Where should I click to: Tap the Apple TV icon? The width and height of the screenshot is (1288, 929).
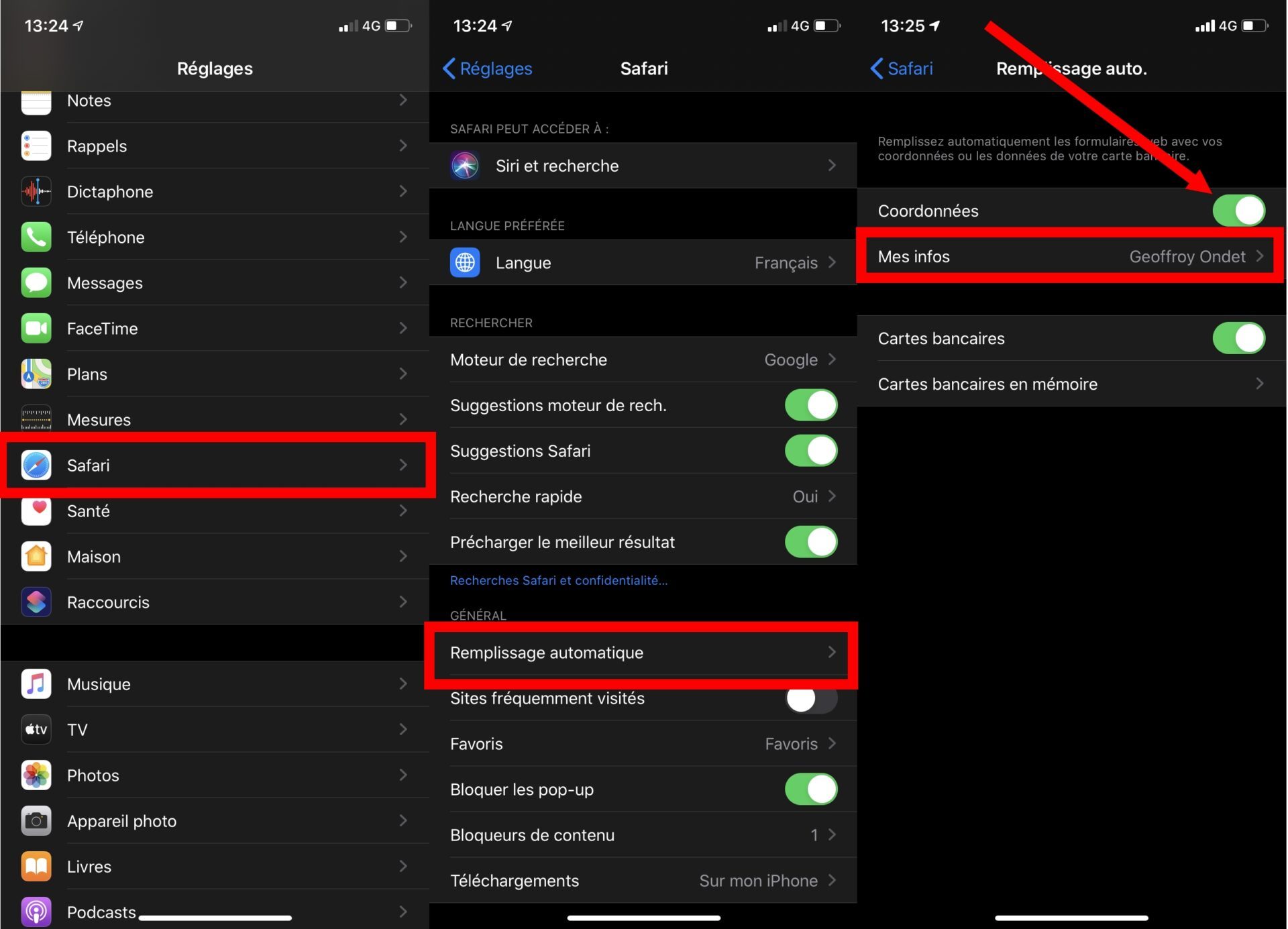point(36,730)
